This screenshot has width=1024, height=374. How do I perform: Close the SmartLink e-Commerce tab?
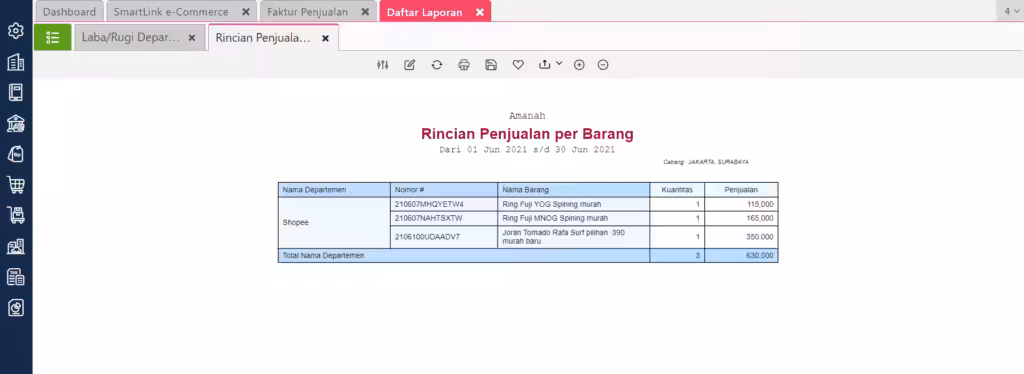pyautogui.click(x=246, y=12)
